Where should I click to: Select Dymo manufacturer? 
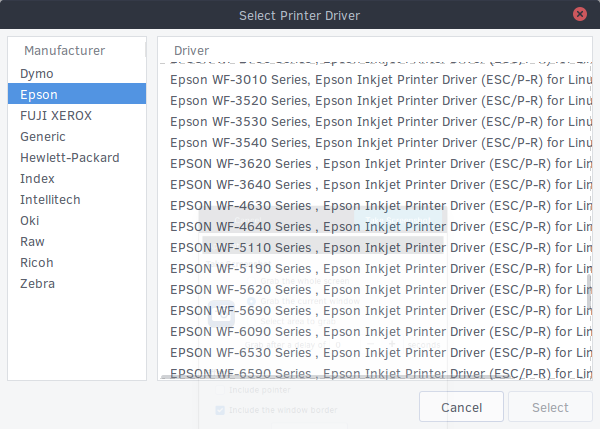click(x=77, y=73)
